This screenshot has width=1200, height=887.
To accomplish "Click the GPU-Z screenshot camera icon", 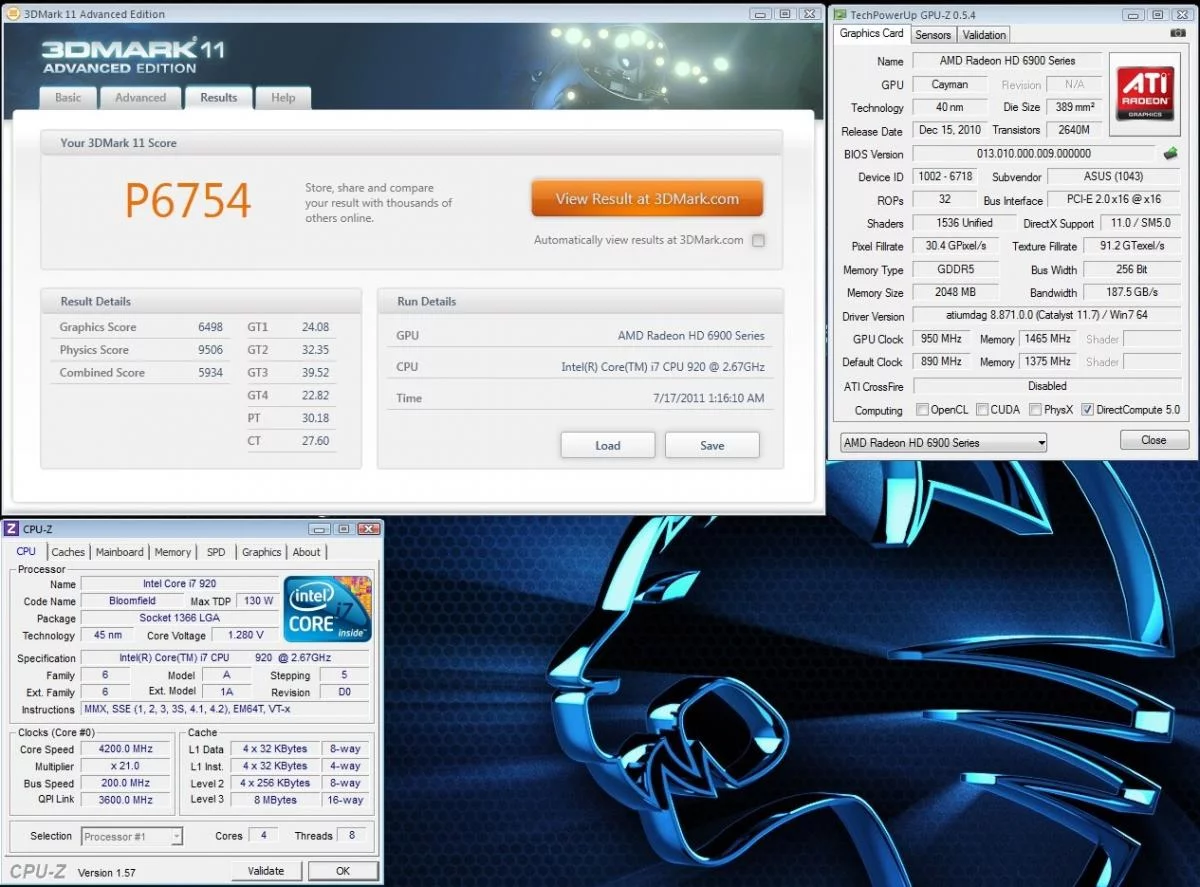I will (1177, 33).
